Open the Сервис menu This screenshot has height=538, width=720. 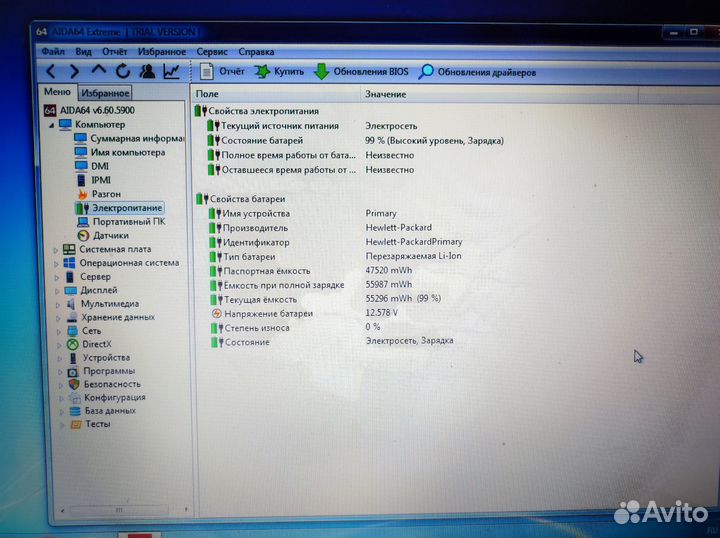point(212,52)
